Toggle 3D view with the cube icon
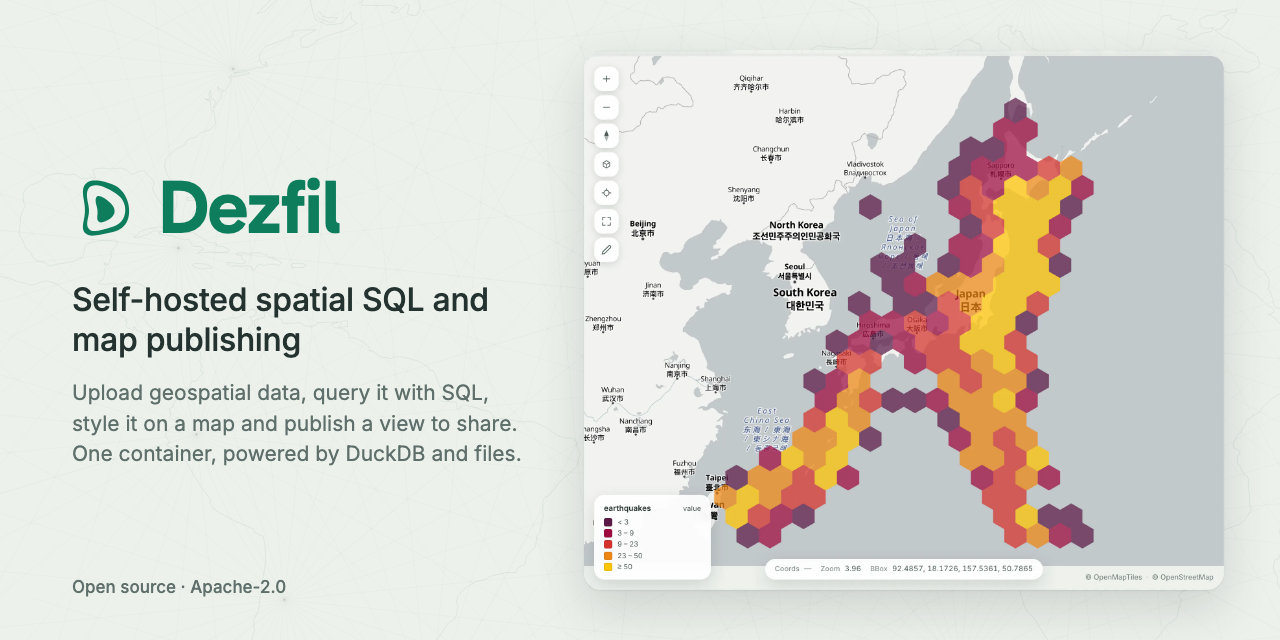The image size is (1280, 640). pos(606,164)
